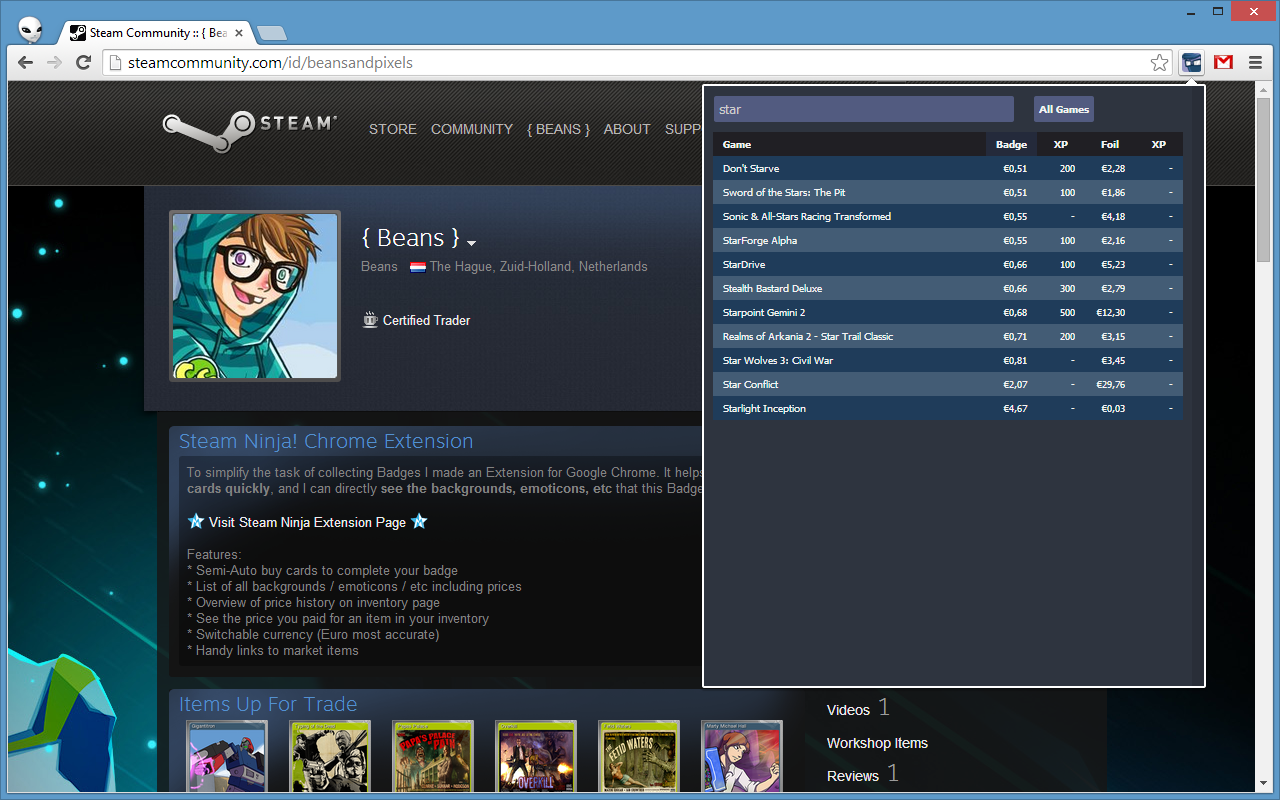
Task: Sort the list by Badge column
Action: tap(1011, 144)
